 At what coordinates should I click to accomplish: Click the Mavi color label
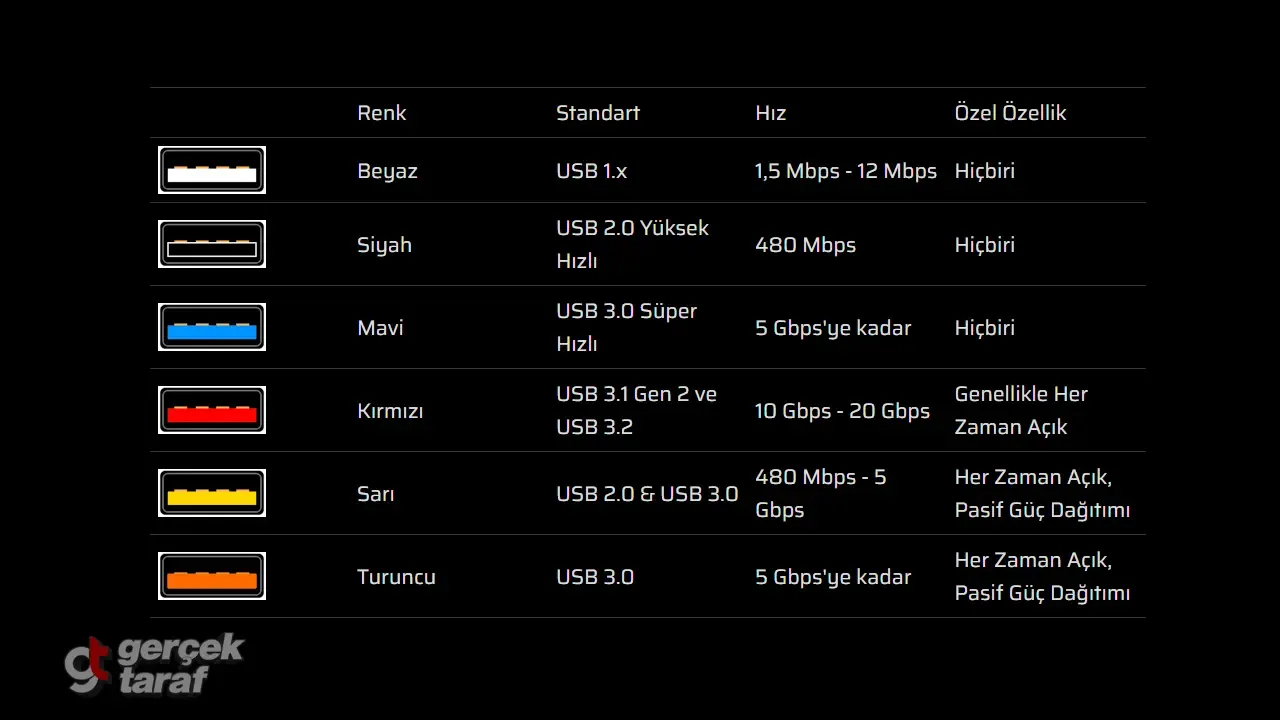(x=380, y=328)
